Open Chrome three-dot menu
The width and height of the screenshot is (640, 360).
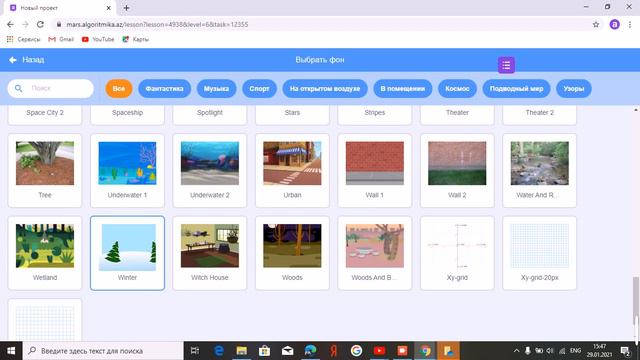(x=630, y=24)
